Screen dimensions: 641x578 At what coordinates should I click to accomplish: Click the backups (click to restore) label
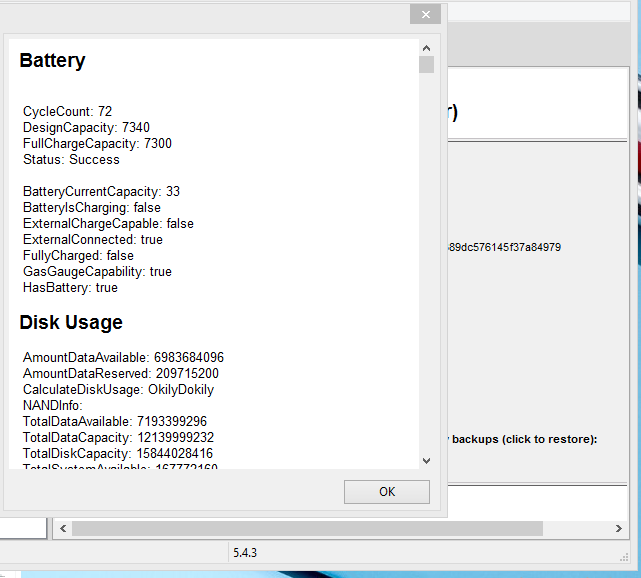pyautogui.click(x=522, y=439)
